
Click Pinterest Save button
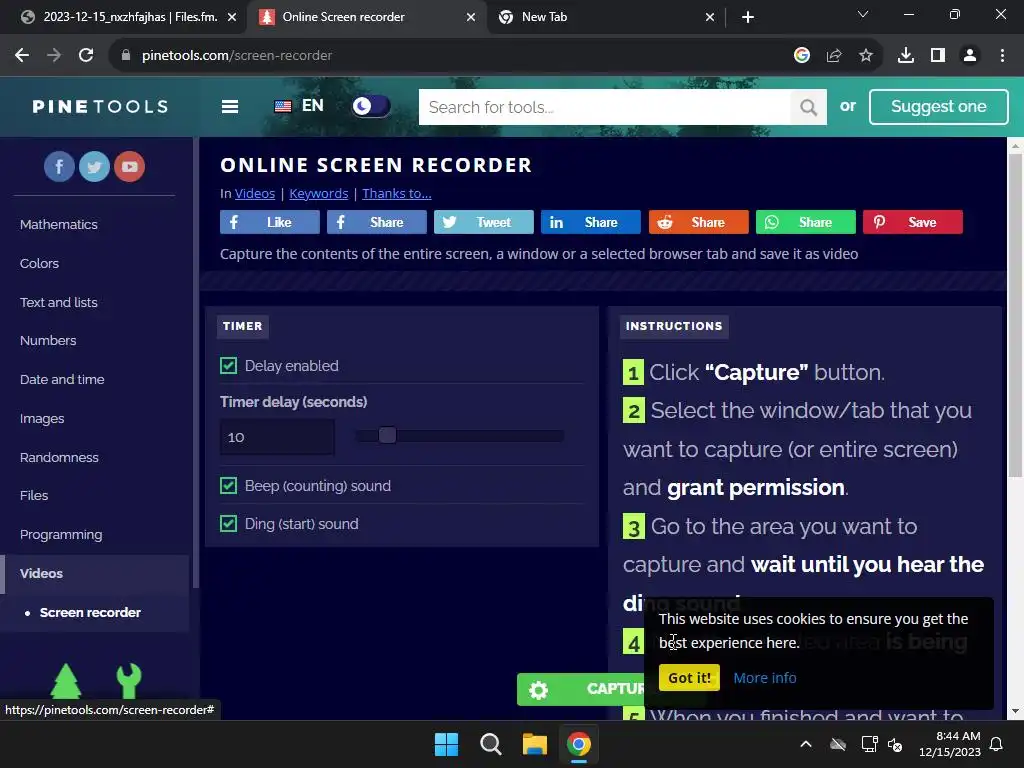[912, 222]
